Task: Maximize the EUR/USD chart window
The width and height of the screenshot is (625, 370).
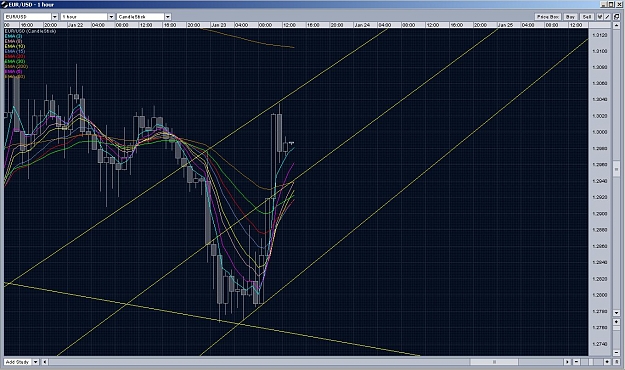Action: pos(611,4)
